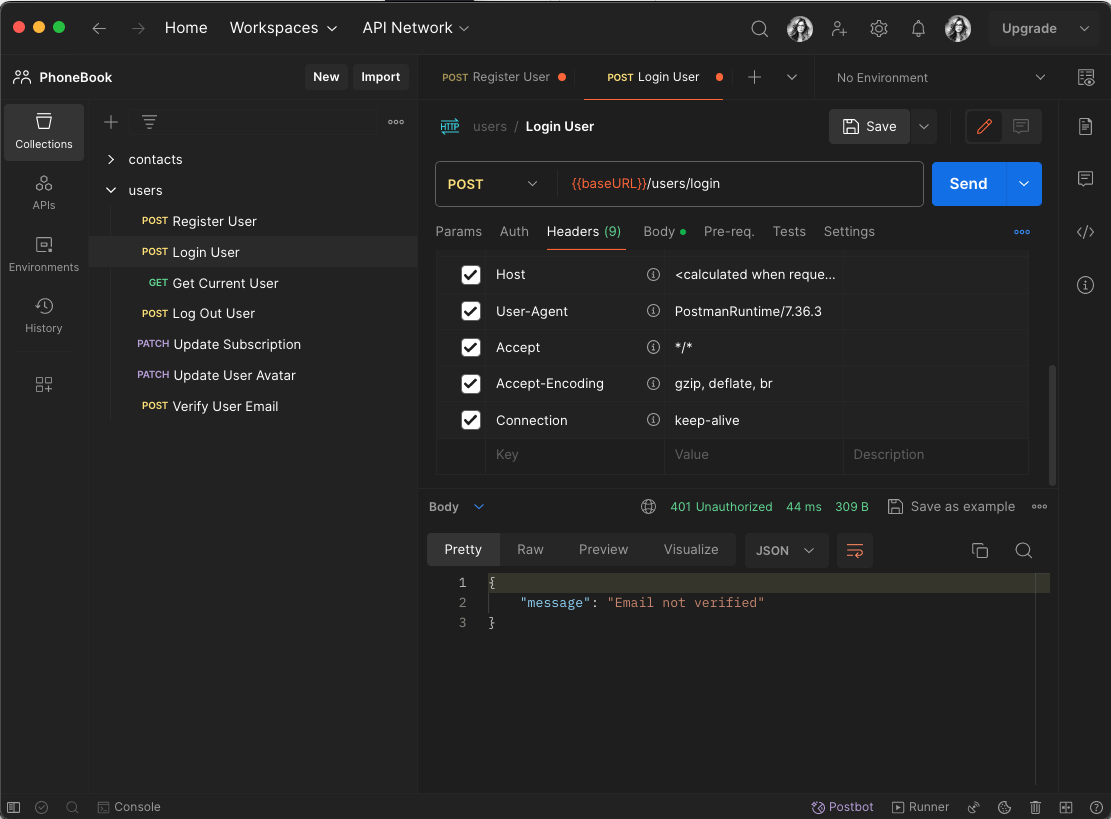Click the Import button
The height and width of the screenshot is (819, 1111).
(x=380, y=77)
